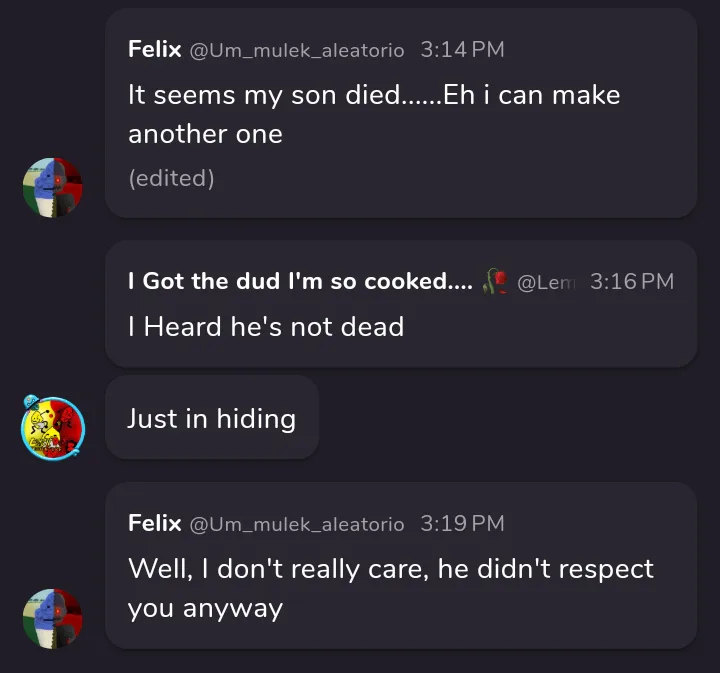Click @Um_mulek_aleatorio handle in the first message
This screenshot has height=673, width=720.
click(297, 50)
